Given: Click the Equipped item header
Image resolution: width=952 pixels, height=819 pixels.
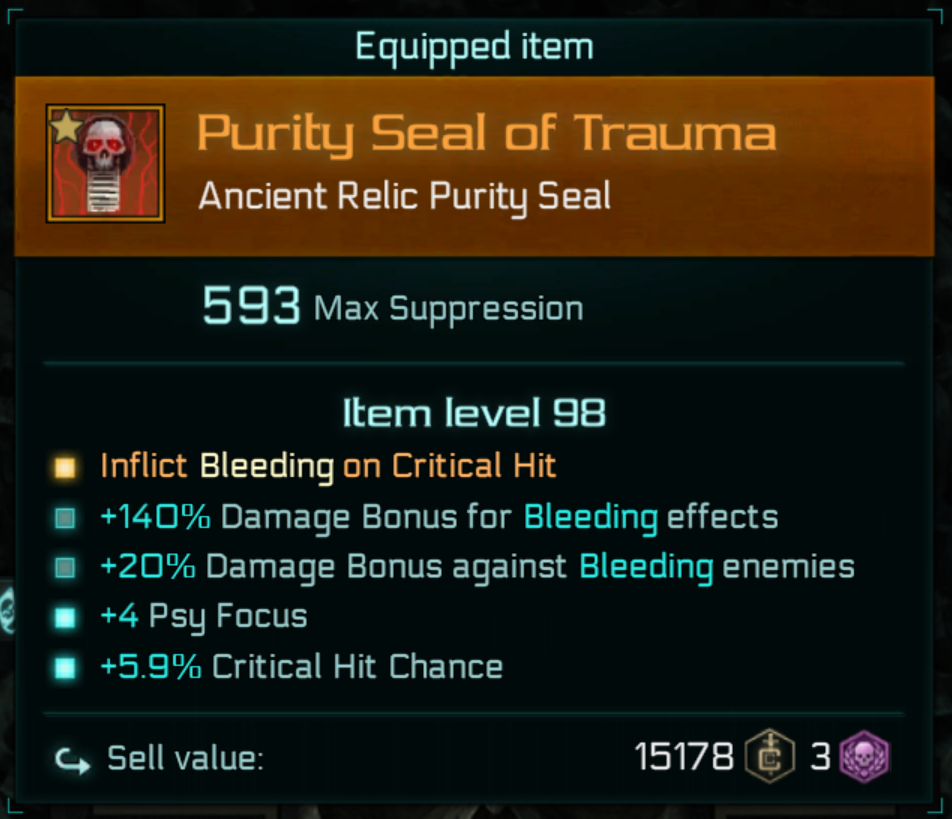Looking at the screenshot, I should coord(474,47).
